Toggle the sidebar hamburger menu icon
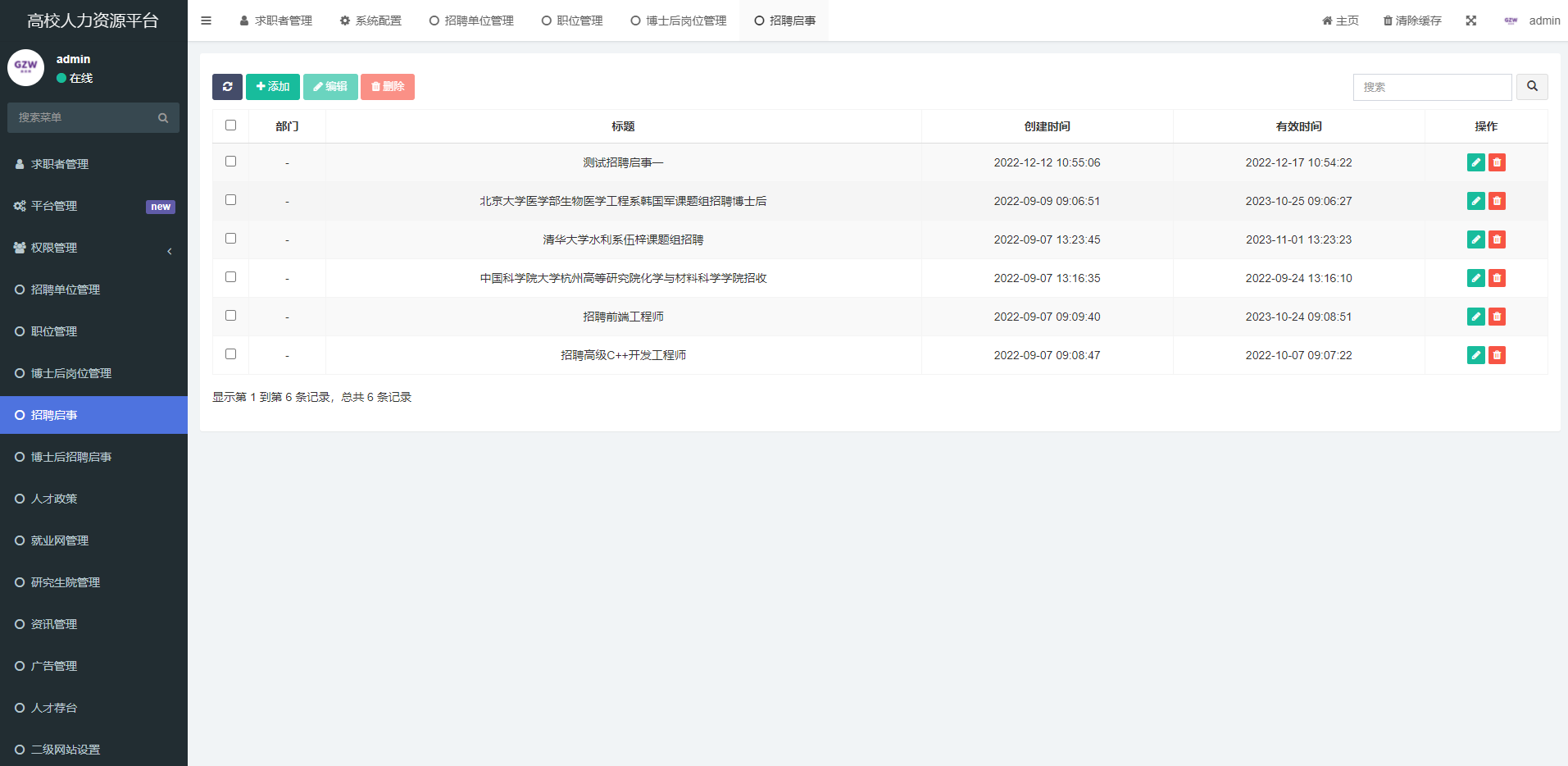1568x766 pixels. 207,21
